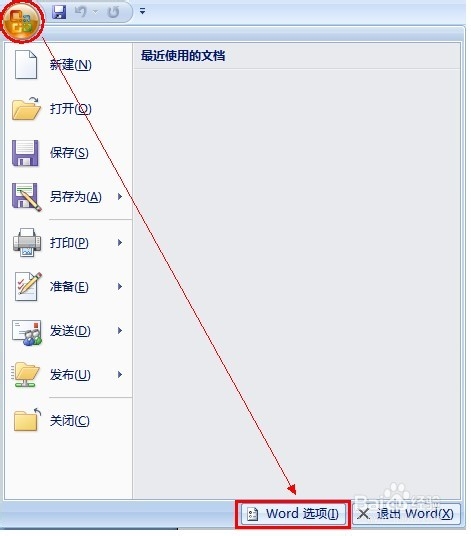Choose 准备(E) from the Office menu
This screenshot has width=471, height=536.
pos(68,286)
